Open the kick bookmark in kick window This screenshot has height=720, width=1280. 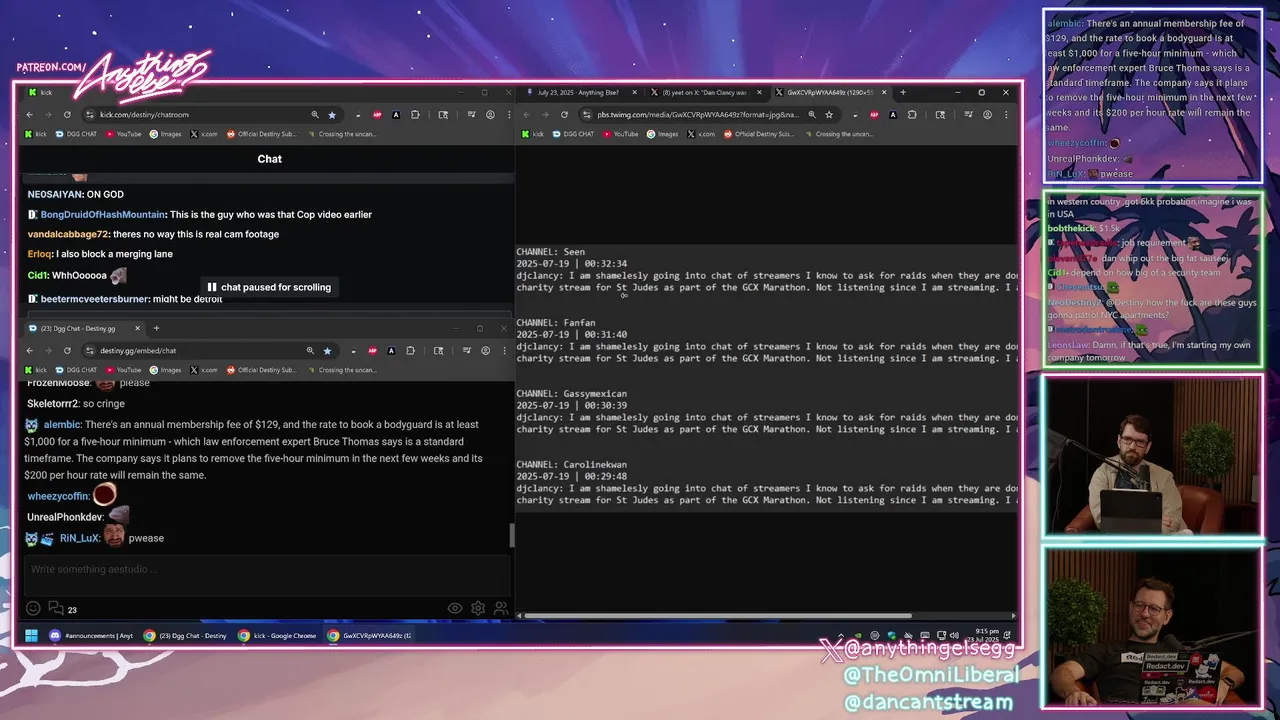(x=36, y=134)
